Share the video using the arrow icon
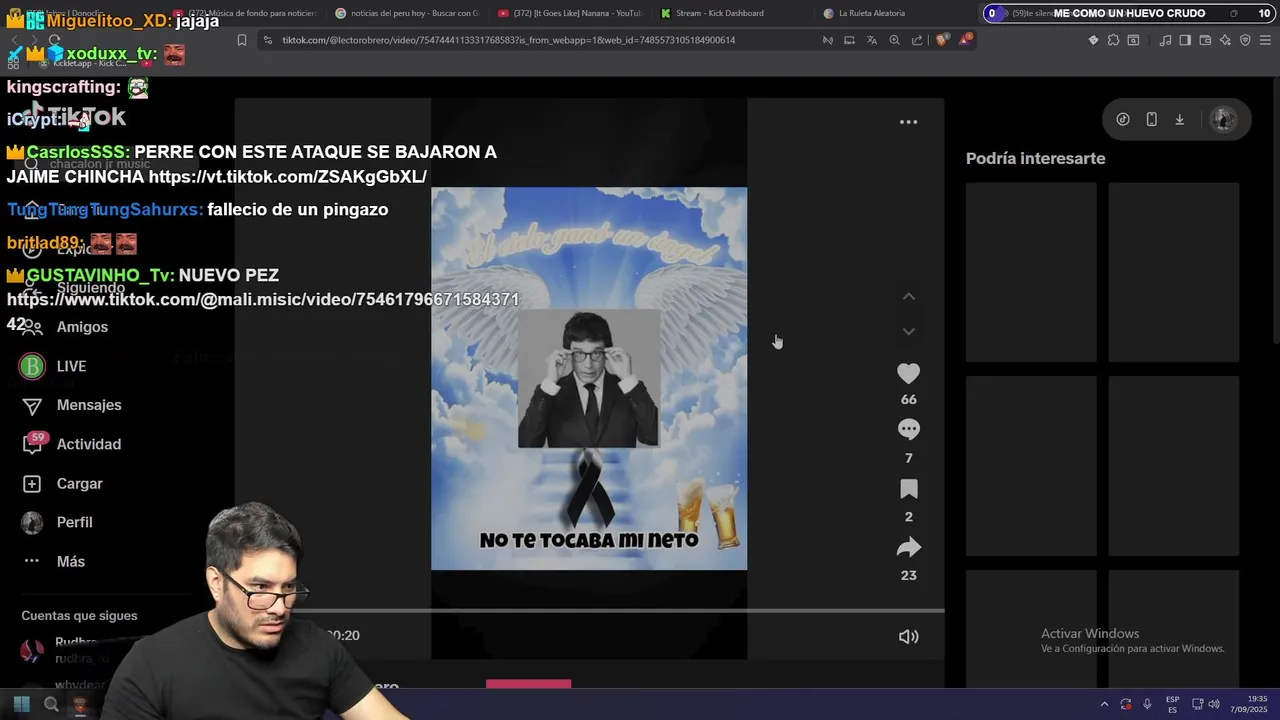Viewport: 1280px width, 720px height. [908, 547]
